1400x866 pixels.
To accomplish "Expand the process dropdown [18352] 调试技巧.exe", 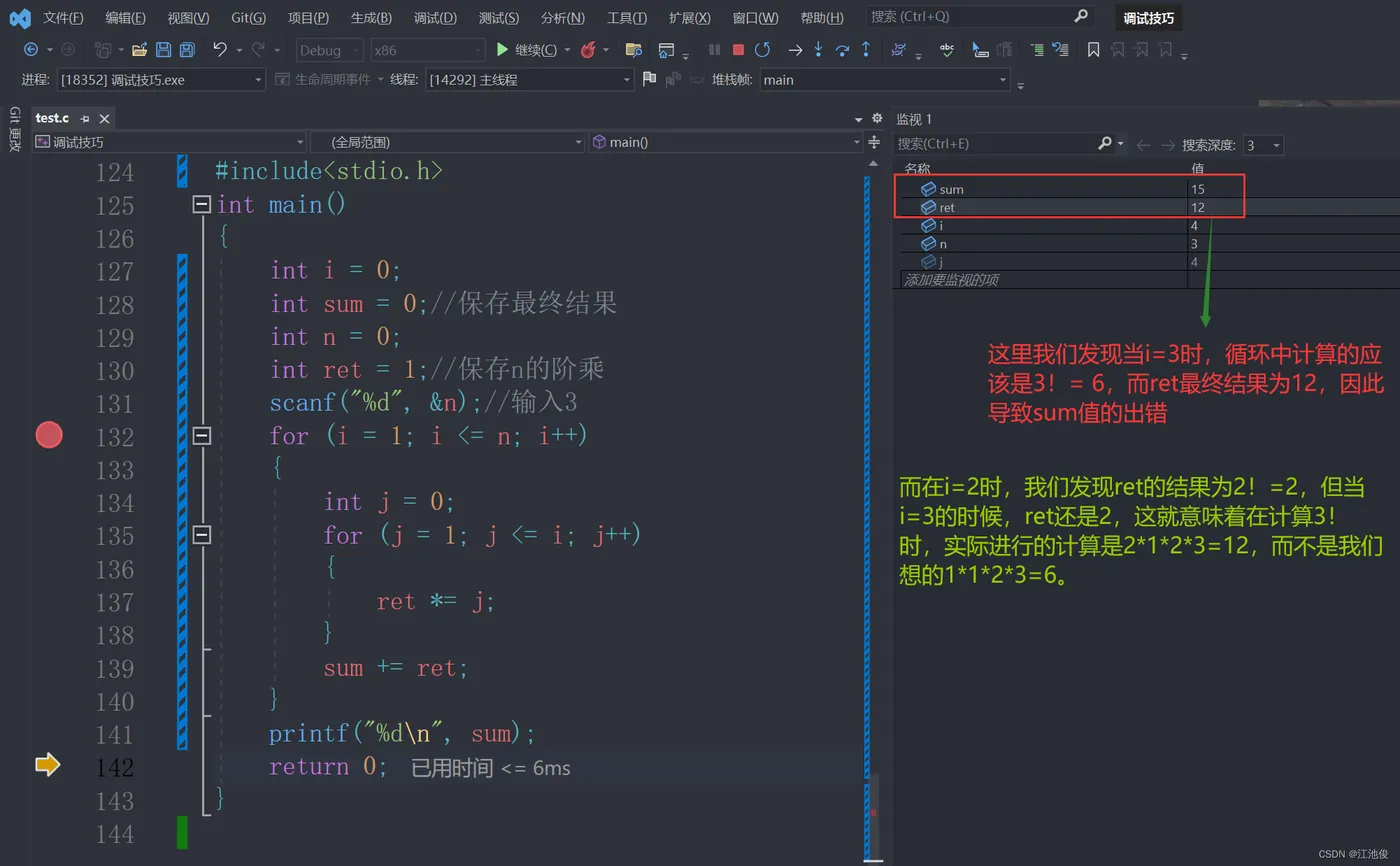I will tap(160, 79).
